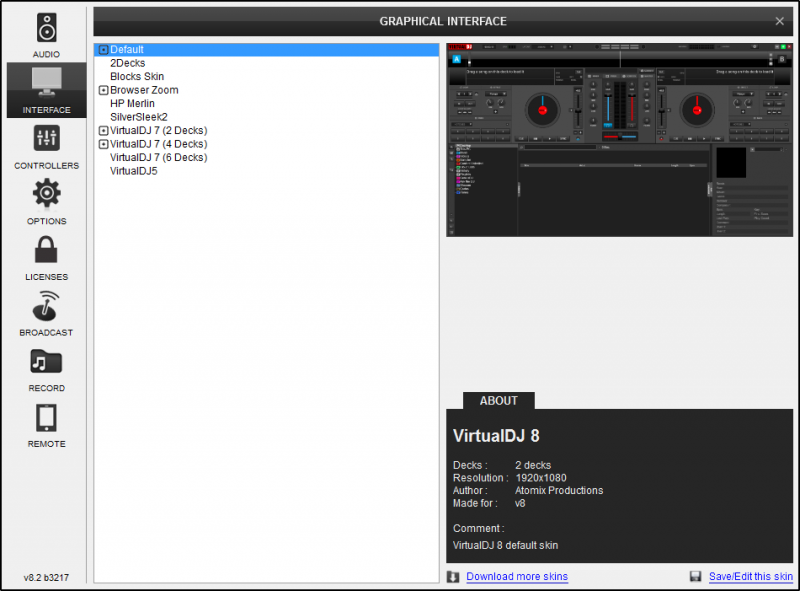Select the SilverSleek2 skin
Screen dimensions: 800x591
tap(139, 117)
